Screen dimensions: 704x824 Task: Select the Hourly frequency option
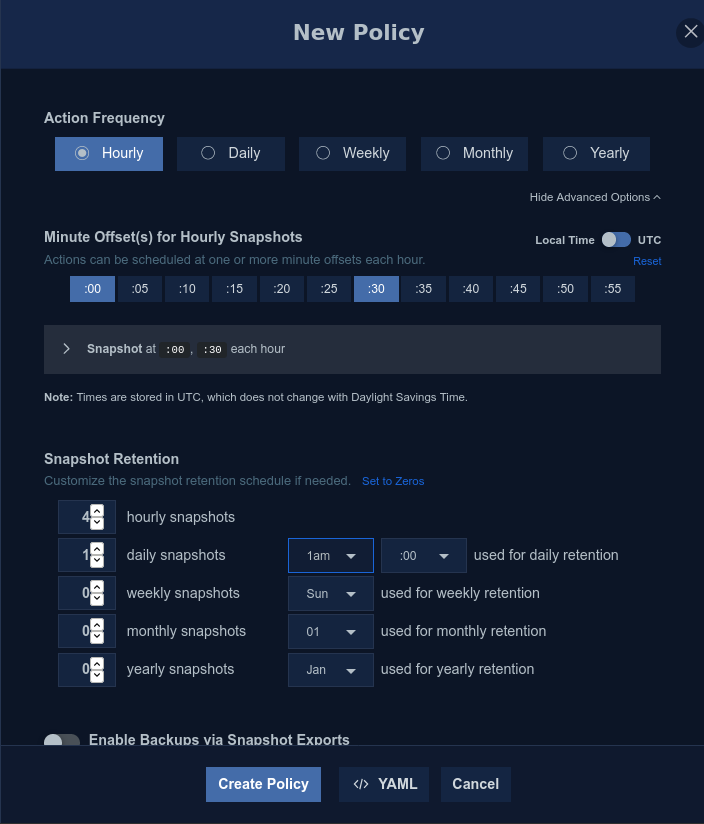tap(109, 153)
